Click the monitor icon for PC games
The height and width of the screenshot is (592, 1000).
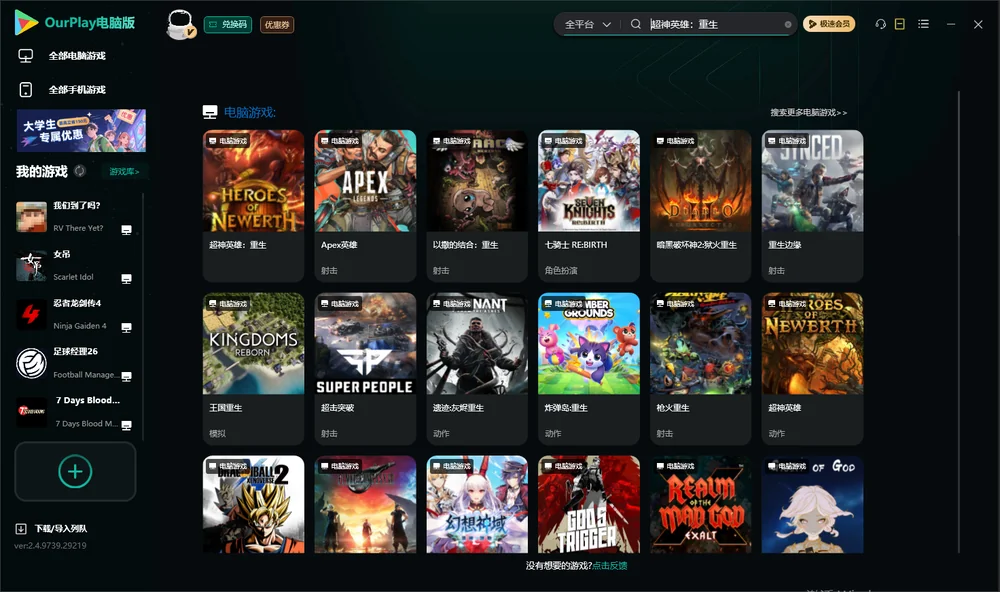pos(26,56)
